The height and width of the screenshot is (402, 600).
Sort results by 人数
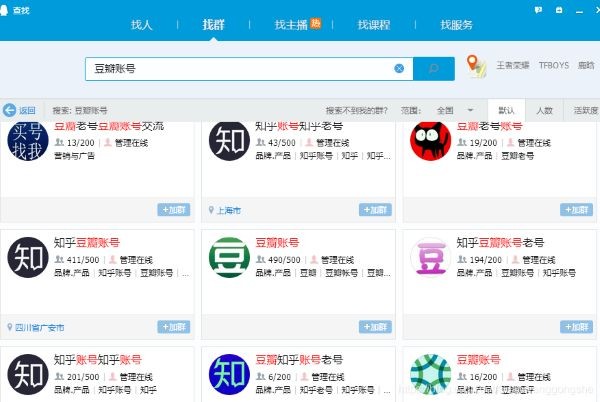[x=544, y=110]
